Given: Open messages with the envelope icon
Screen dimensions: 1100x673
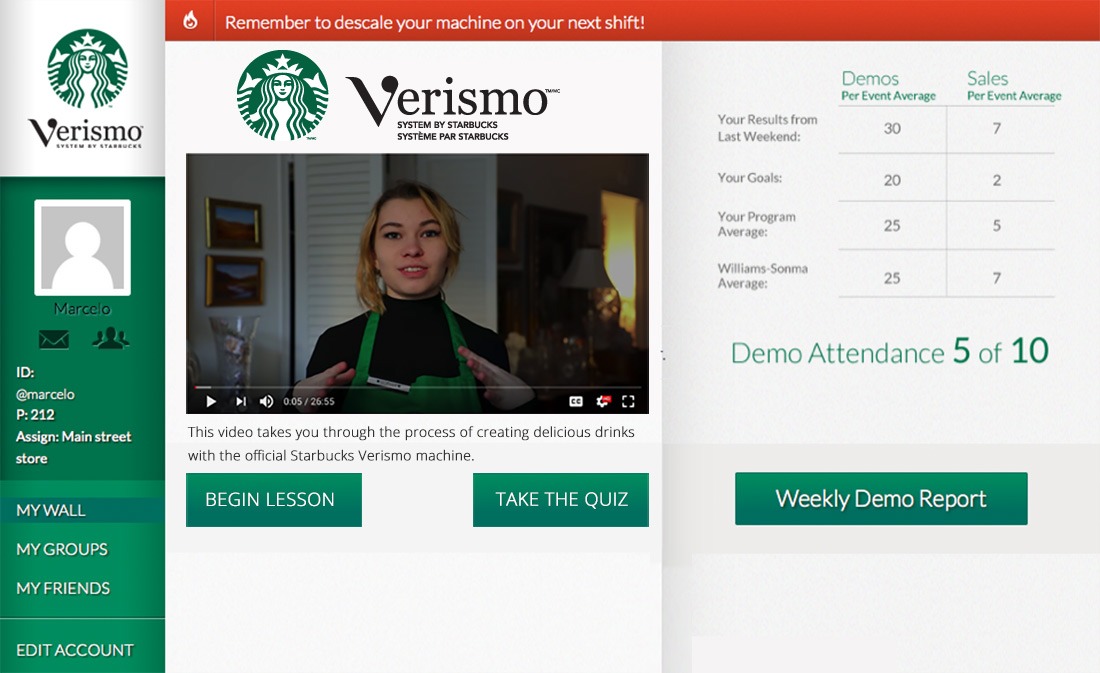Looking at the screenshot, I should [54, 340].
